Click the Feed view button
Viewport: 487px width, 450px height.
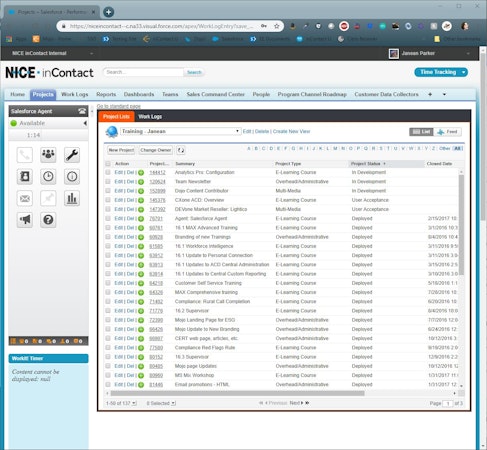(x=447, y=132)
